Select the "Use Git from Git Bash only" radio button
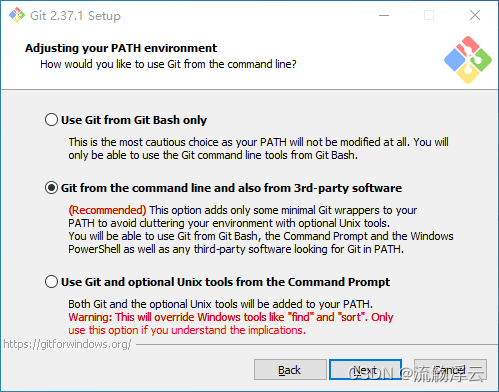 pyautogui.click(x=51, y=120)
